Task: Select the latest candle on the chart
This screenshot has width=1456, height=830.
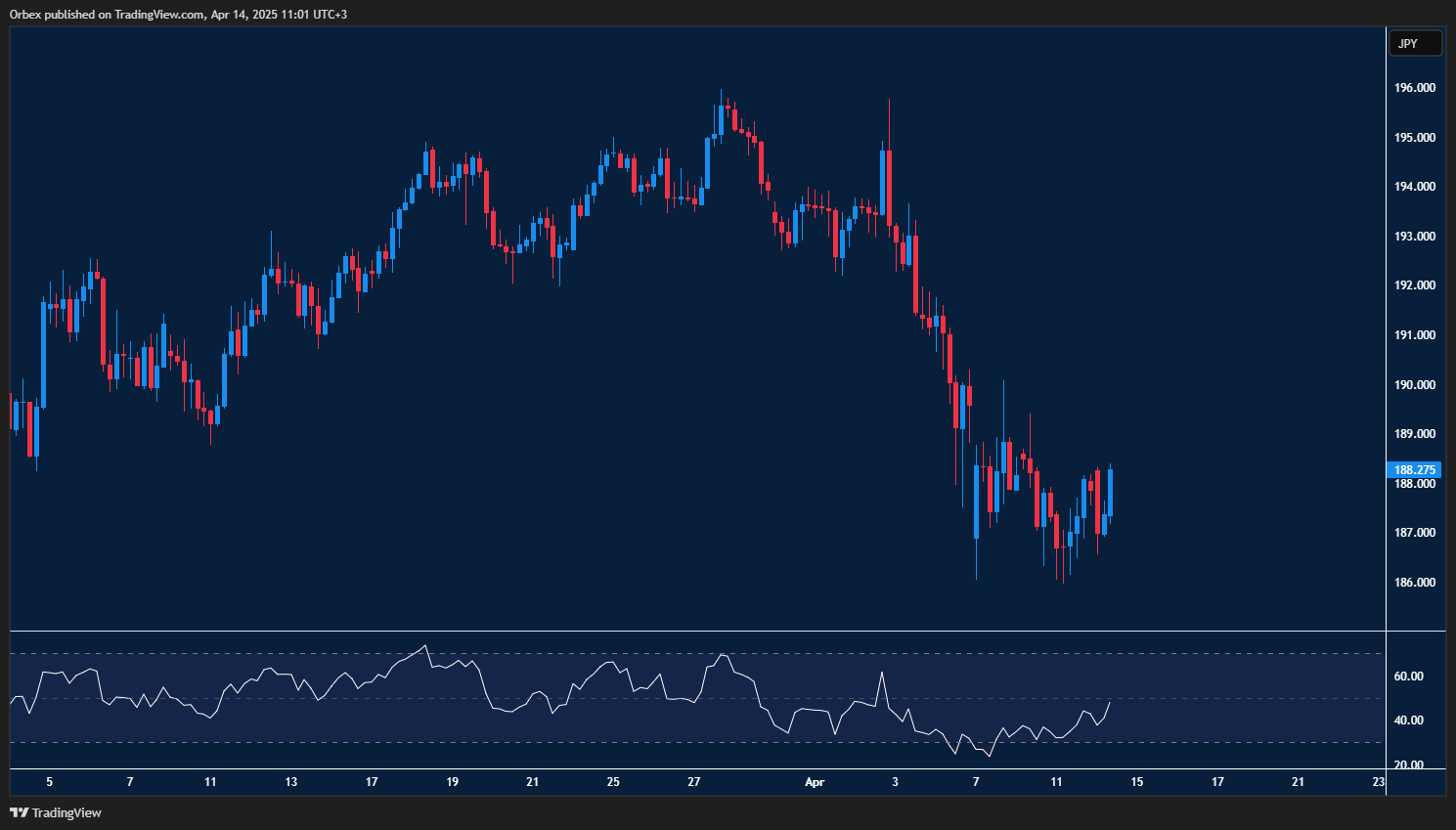Action: pyautogui.click(x=1110, y=494)
